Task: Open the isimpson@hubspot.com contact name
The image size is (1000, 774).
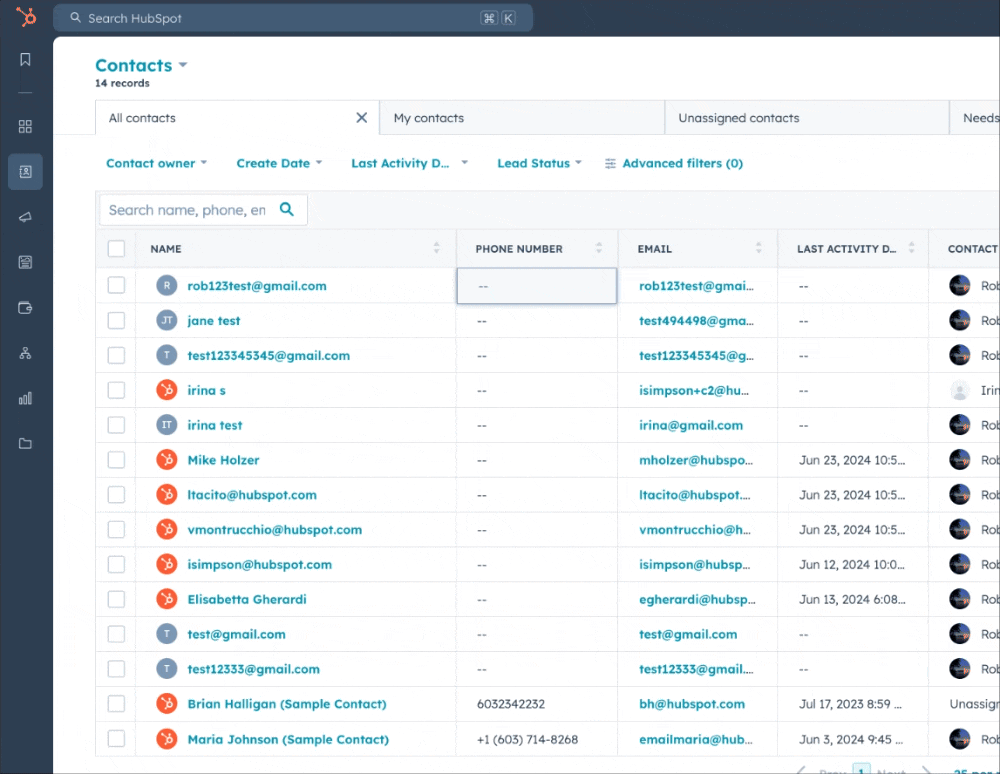Action: coord(260,564)
